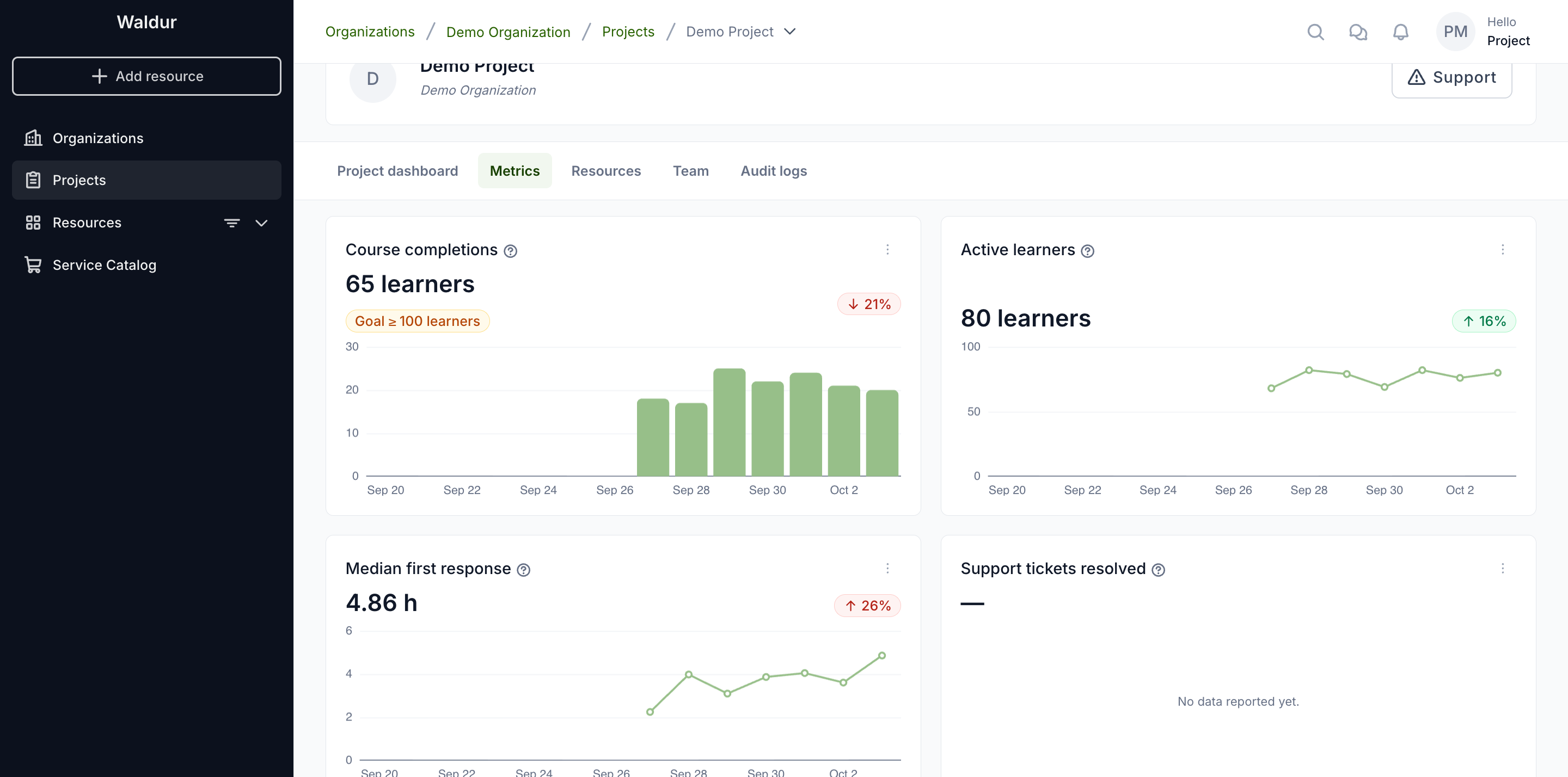Click the 26% increase badge
Image resolution: width=1568 pixels, height=777 pixels.
point(867,606)
